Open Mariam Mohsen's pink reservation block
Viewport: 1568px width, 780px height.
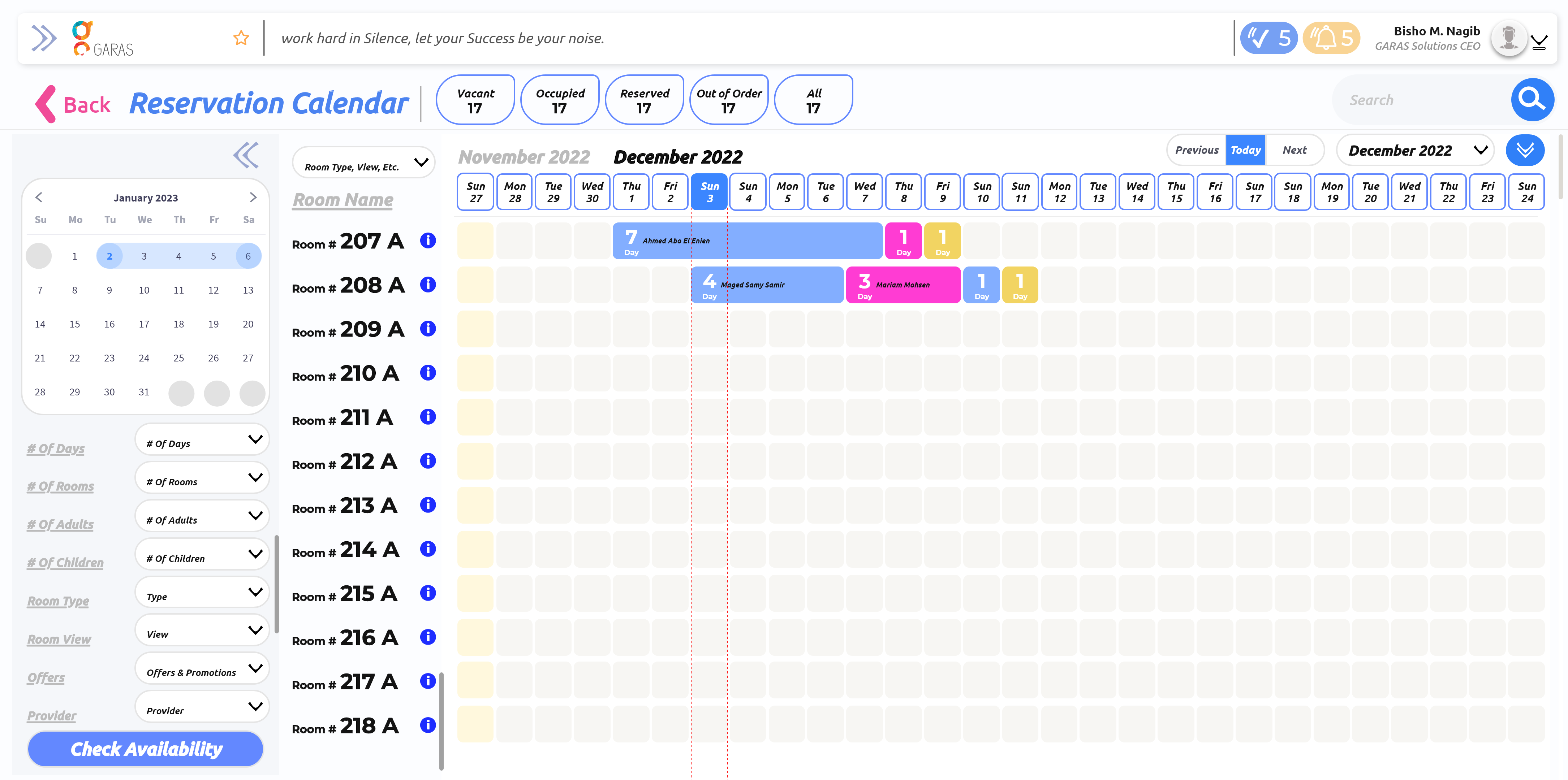(903, 285)
